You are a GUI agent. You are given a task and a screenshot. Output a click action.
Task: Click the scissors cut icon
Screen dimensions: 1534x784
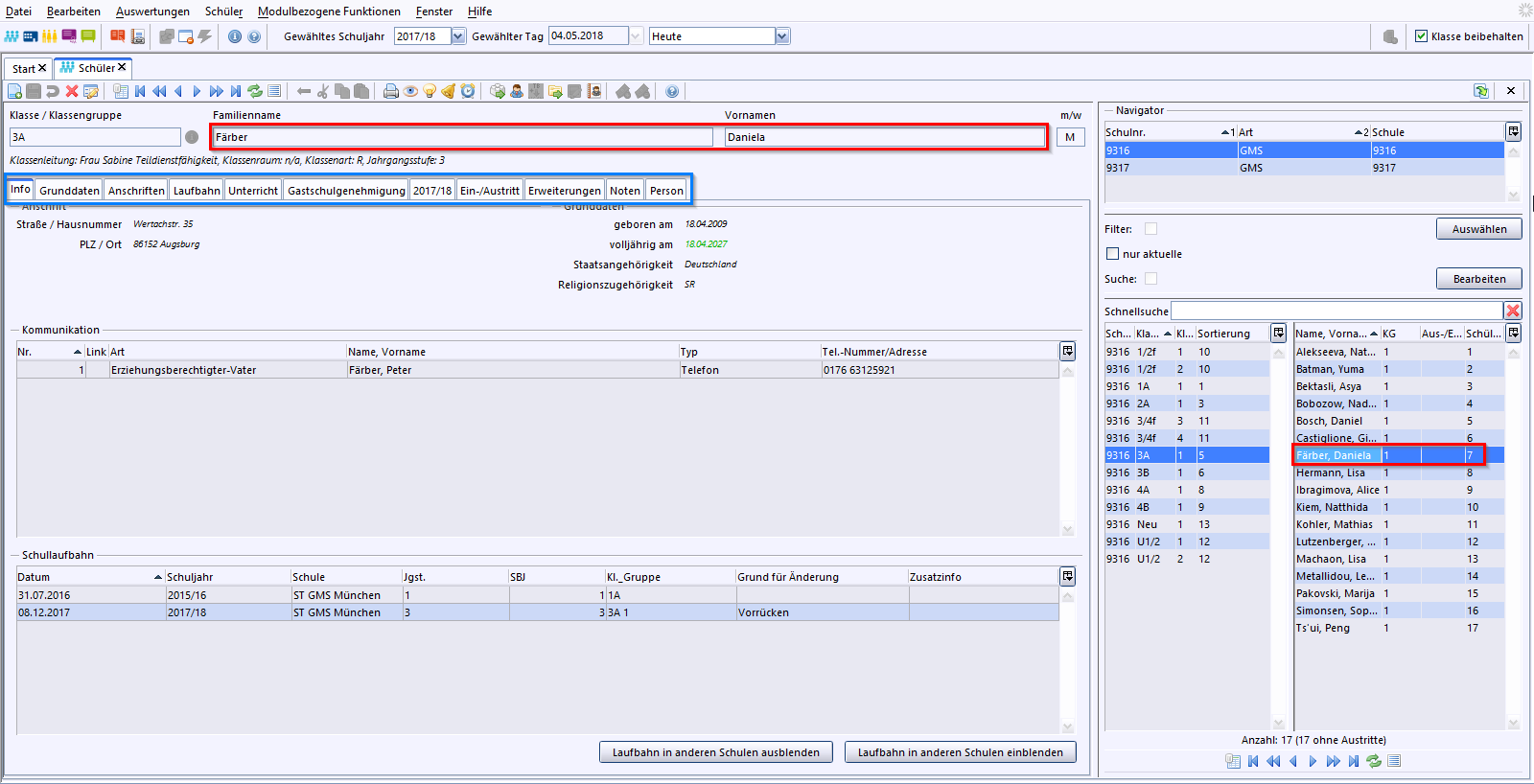pyautogui.click(x=323, y=91)
